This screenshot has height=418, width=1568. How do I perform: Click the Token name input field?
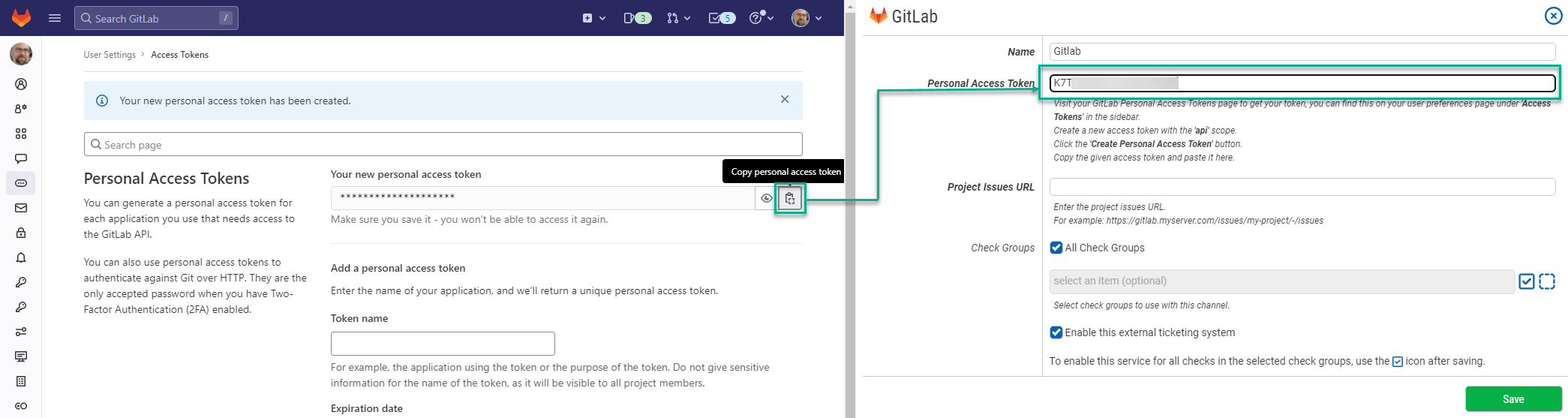coord(443,344)
